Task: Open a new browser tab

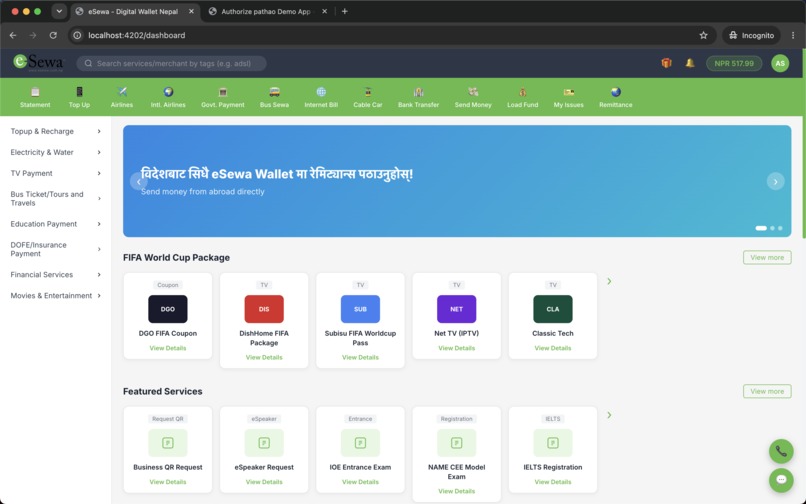Action: click(x=344, y=11)
